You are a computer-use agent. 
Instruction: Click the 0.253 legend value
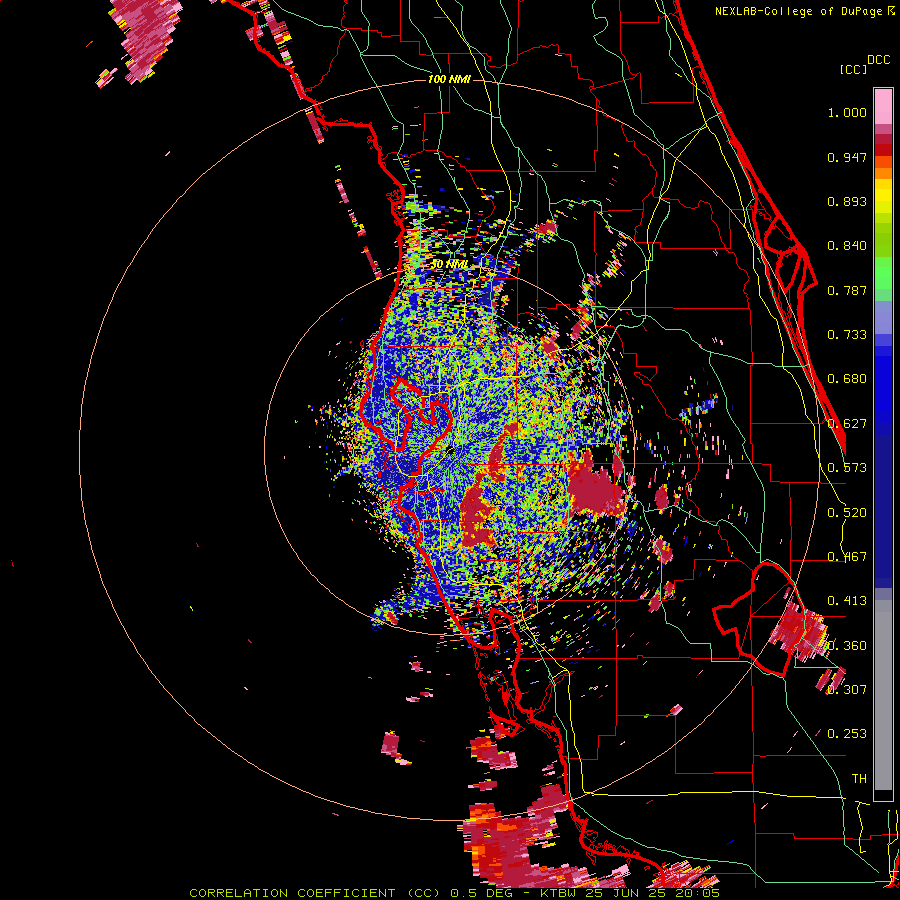847,734
